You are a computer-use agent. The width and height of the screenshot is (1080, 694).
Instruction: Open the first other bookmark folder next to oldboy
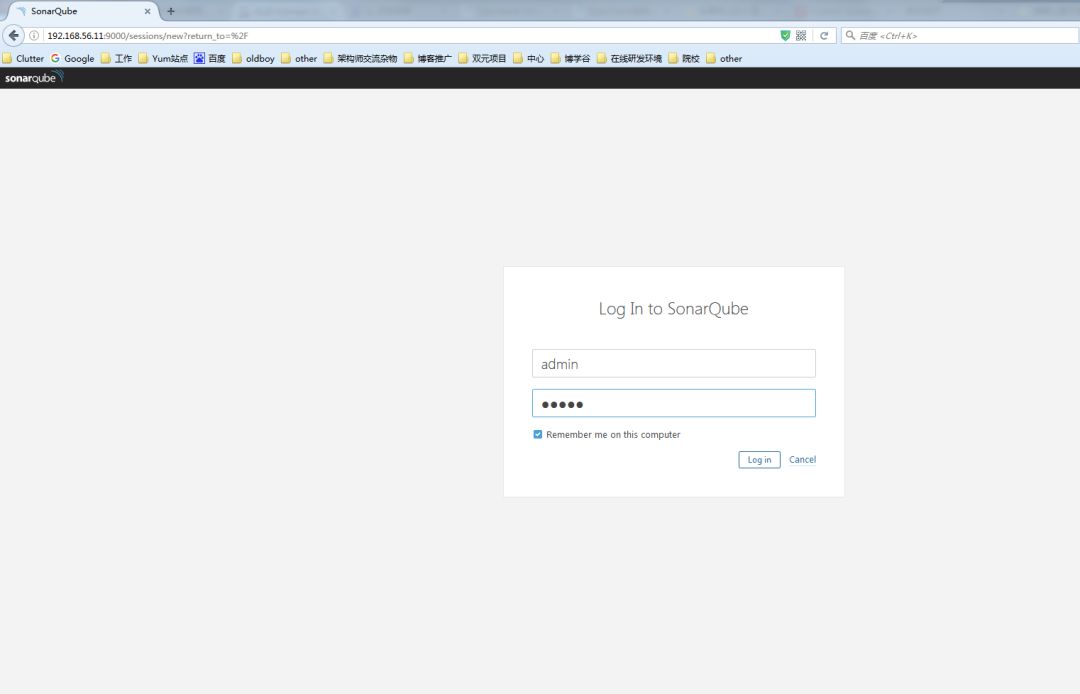pos(300,59)
